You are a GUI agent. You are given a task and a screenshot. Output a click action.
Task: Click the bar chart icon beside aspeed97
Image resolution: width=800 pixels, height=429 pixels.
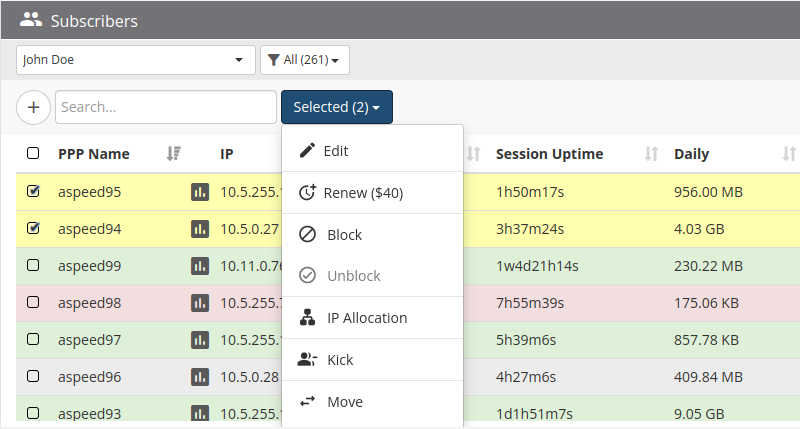[x=199, y=340]
